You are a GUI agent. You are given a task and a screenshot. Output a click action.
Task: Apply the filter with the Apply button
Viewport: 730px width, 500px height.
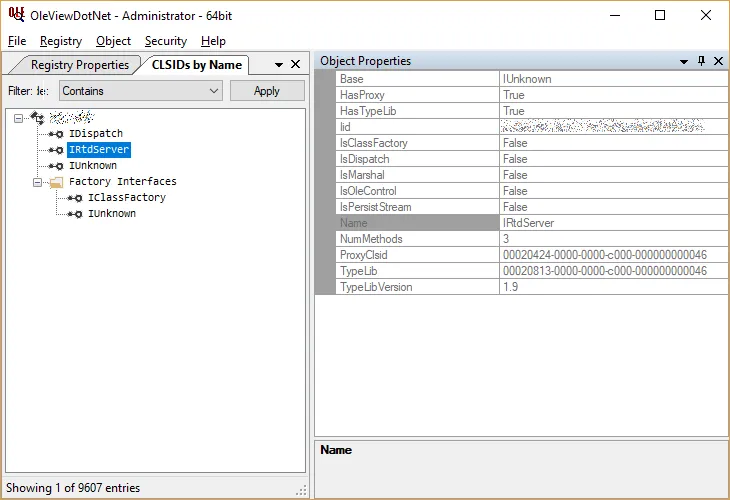267,91
